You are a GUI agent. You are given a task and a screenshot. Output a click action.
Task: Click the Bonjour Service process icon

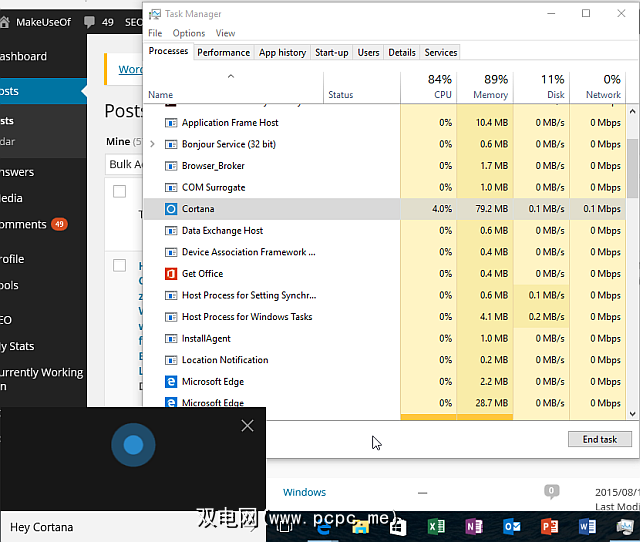tap(171, 144)
